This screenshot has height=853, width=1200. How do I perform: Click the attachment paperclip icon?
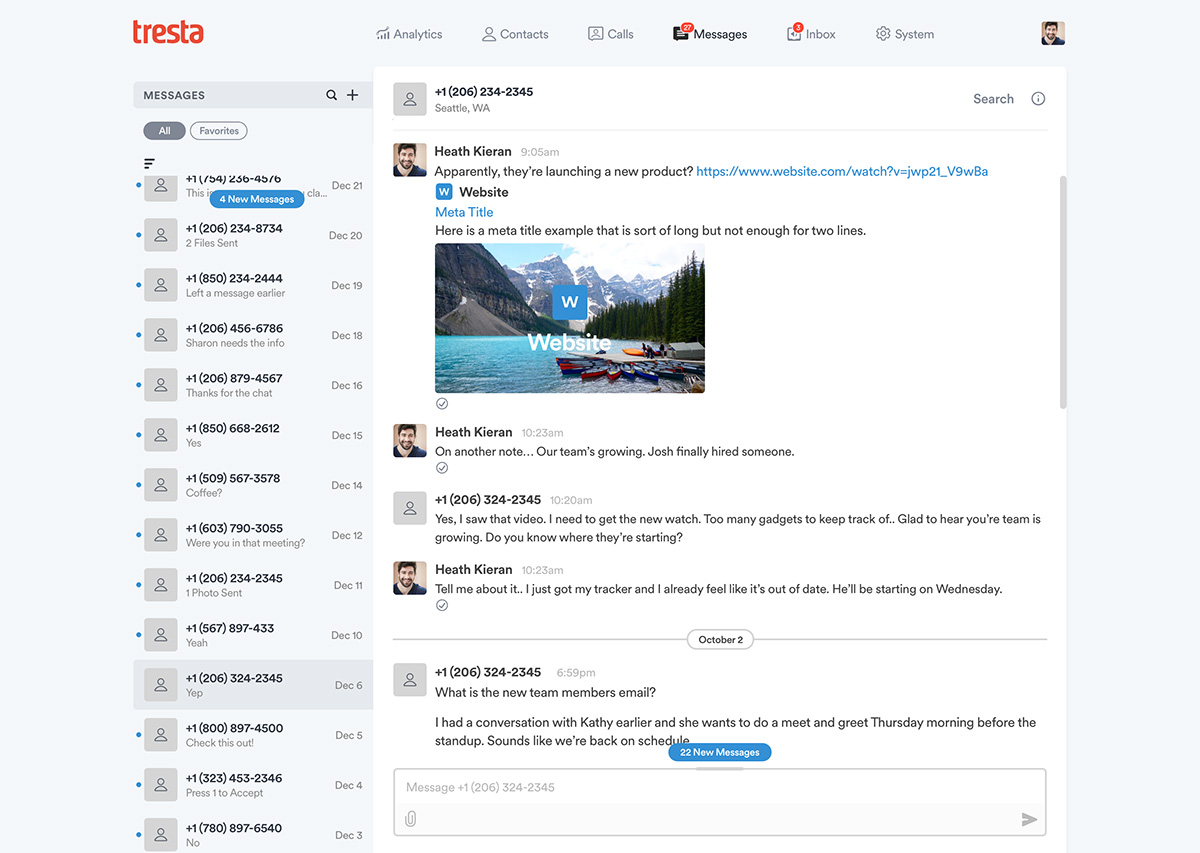pyautogui.click(x=410, y=819)
